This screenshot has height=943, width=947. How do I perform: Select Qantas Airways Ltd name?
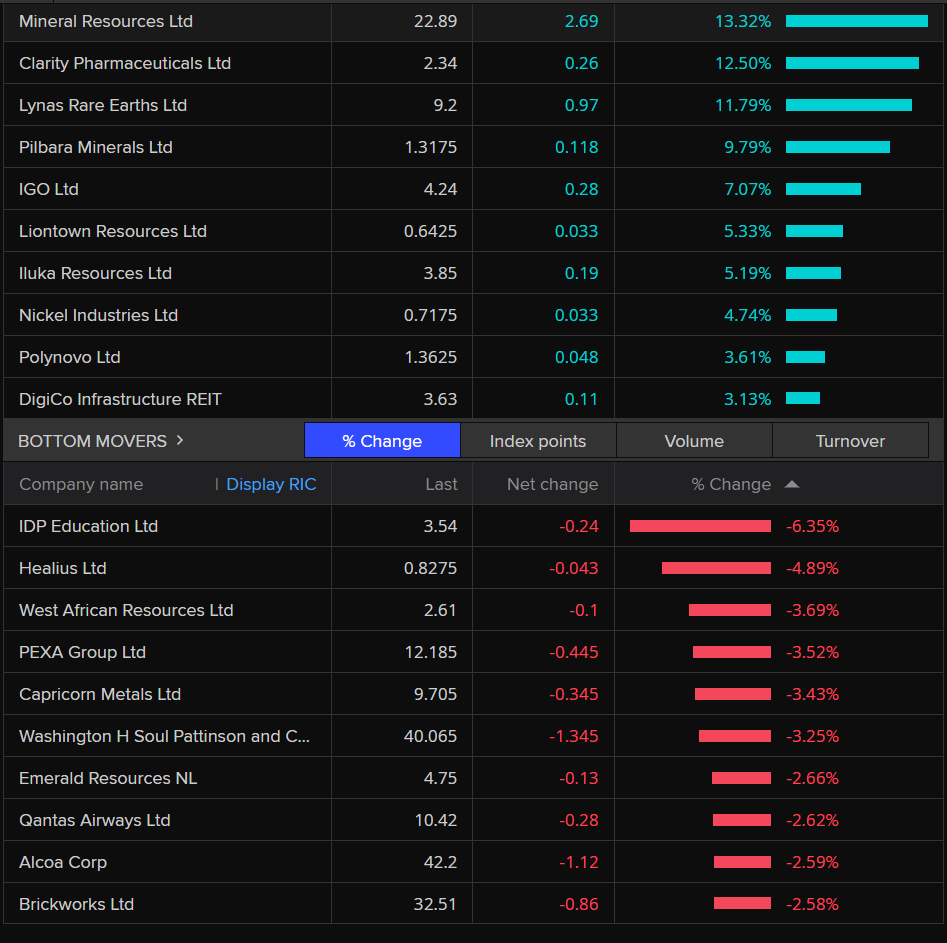(95, 820)
